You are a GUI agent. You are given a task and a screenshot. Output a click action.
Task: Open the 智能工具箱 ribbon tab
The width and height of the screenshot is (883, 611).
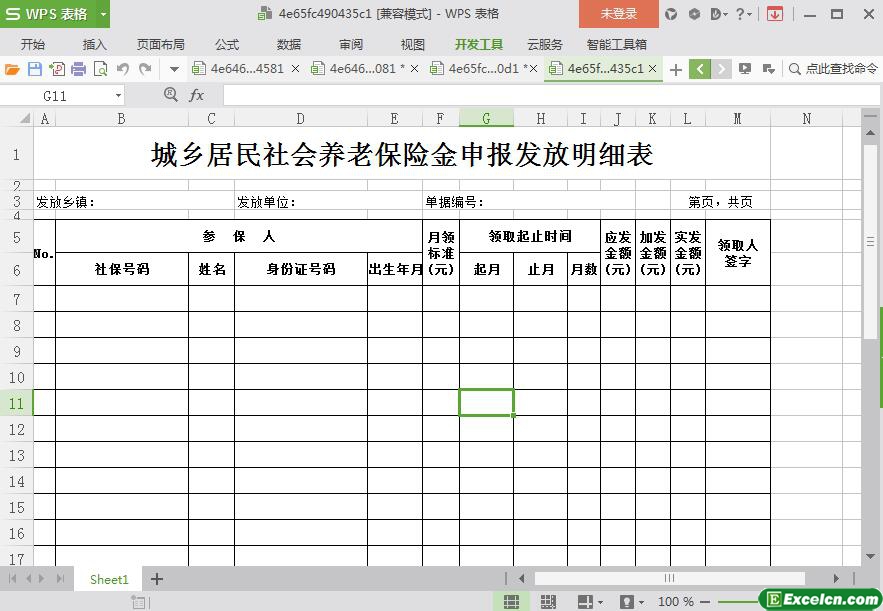pyautogui.click(x=617, y=44)
